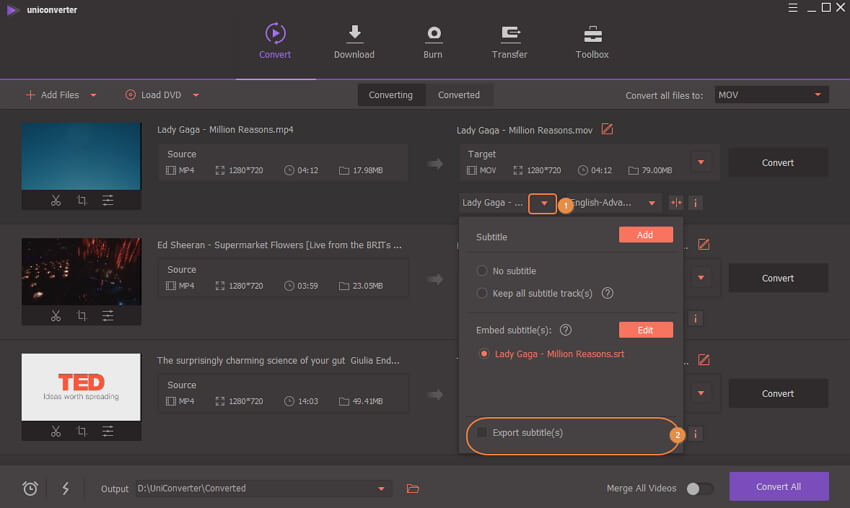Toggle high speed conversion lightning icon
Viewport: 850px width, 508px height.
65,488
